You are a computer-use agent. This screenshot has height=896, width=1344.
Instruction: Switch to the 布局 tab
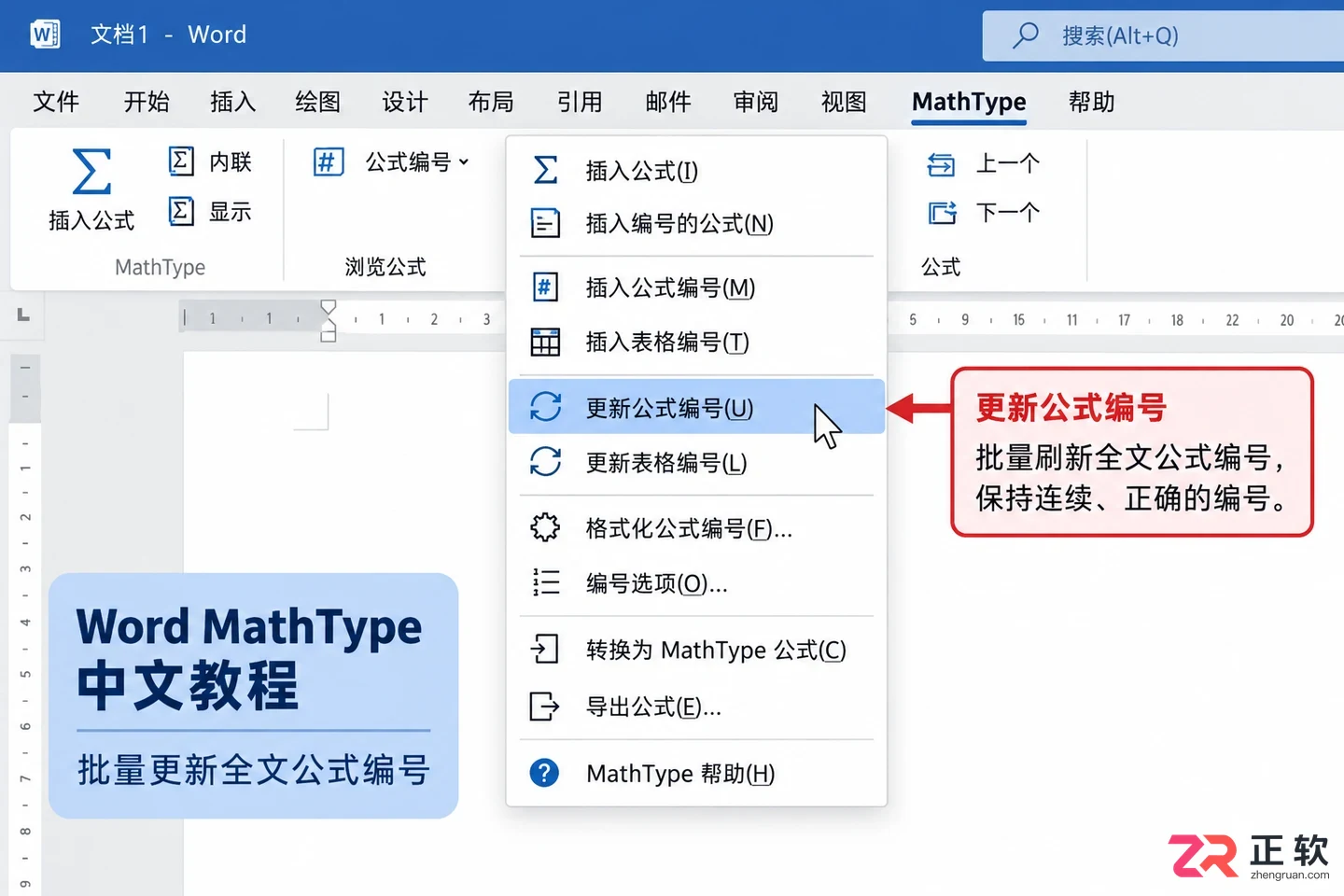(491, 101)
